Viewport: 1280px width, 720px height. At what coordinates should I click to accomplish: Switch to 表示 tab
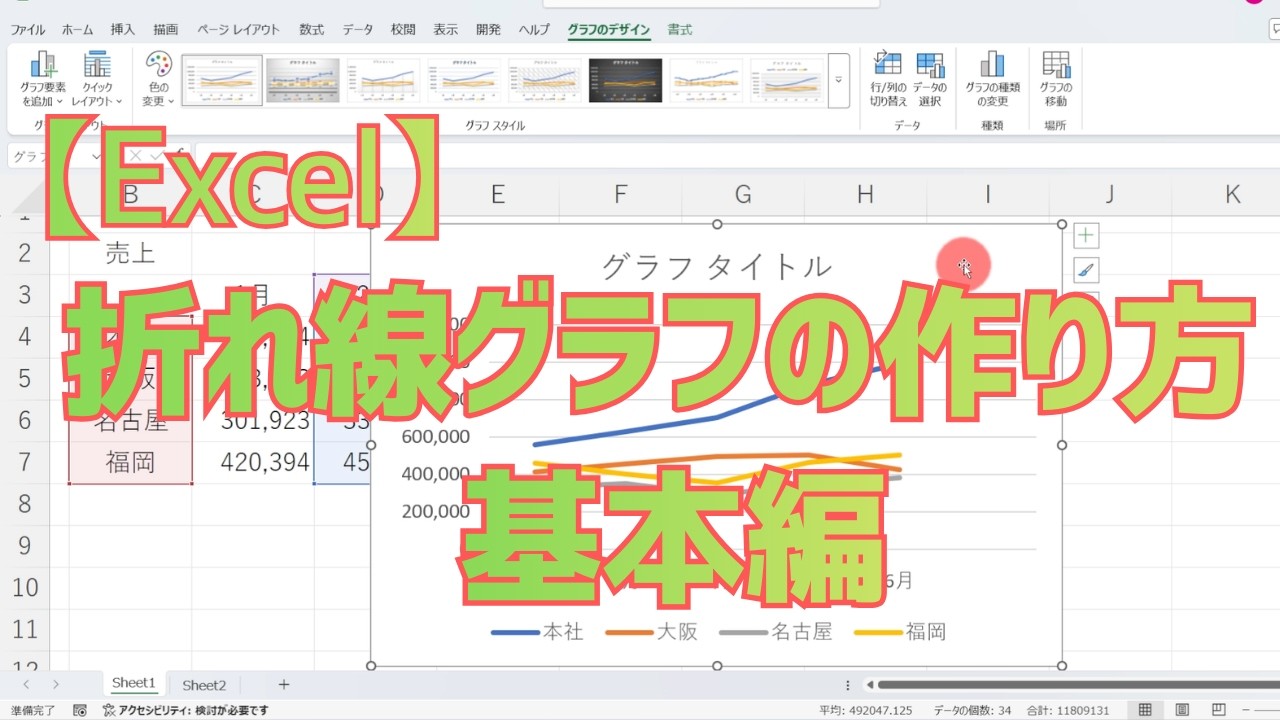coord(446,30)
